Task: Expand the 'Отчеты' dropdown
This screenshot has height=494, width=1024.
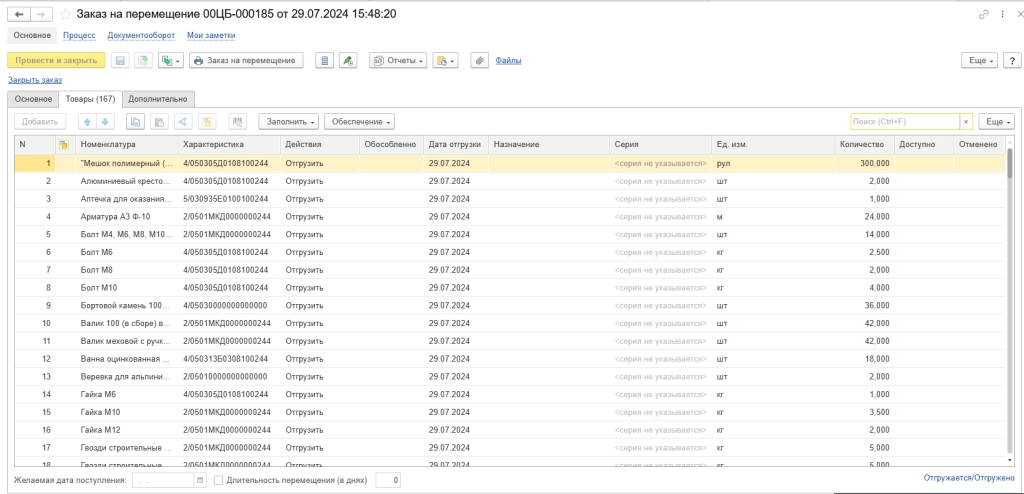Action: (x=398, y=60)
